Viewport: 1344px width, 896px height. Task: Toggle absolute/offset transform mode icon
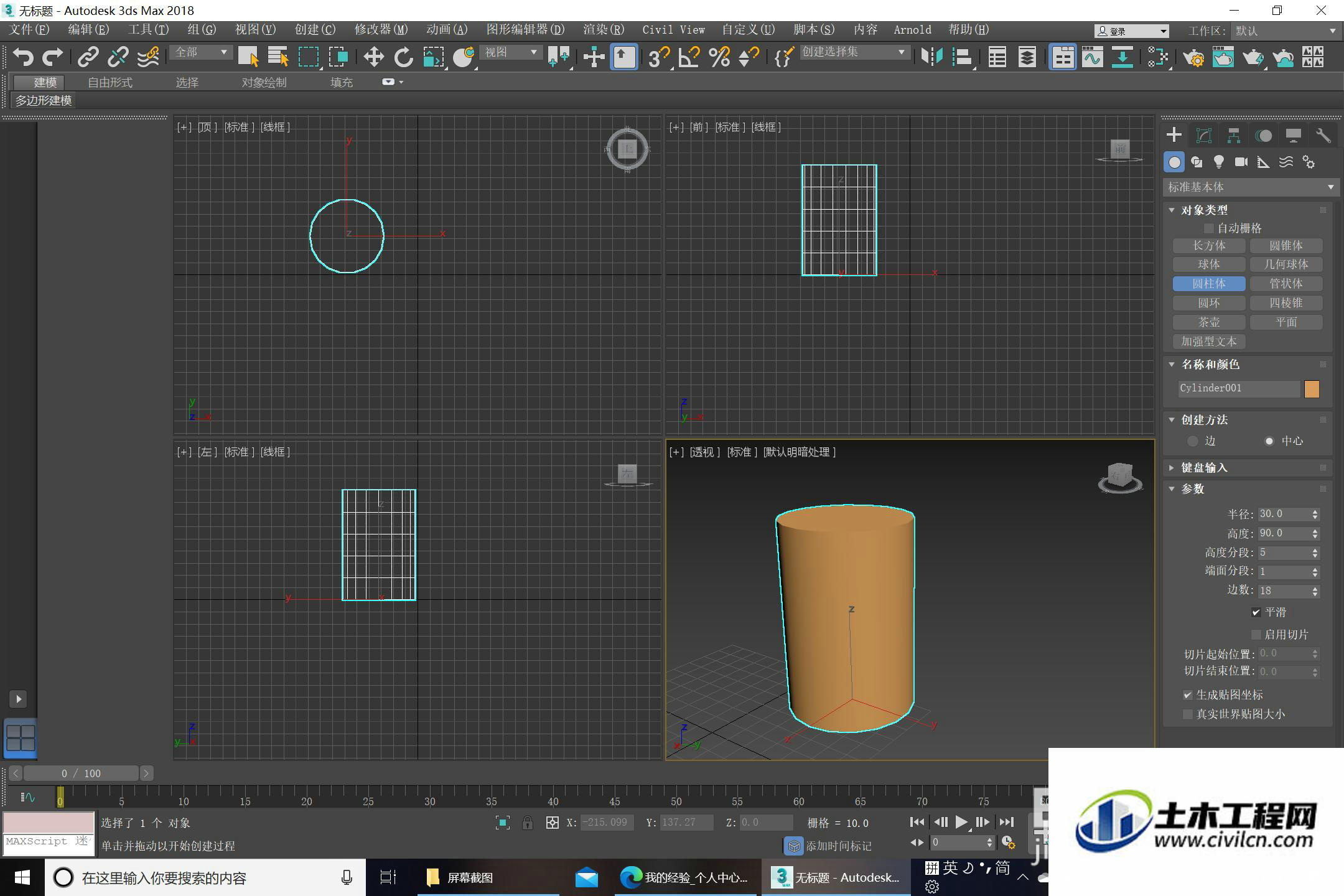[552, 823]
